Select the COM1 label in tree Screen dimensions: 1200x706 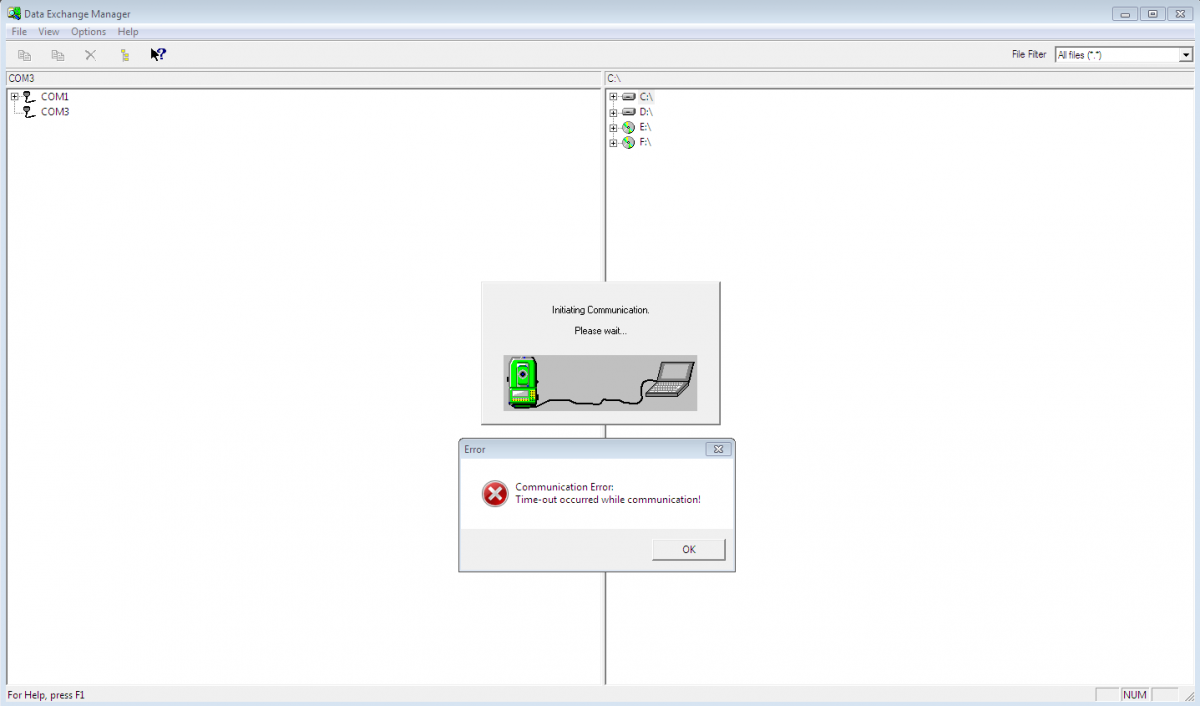(55, 97)
